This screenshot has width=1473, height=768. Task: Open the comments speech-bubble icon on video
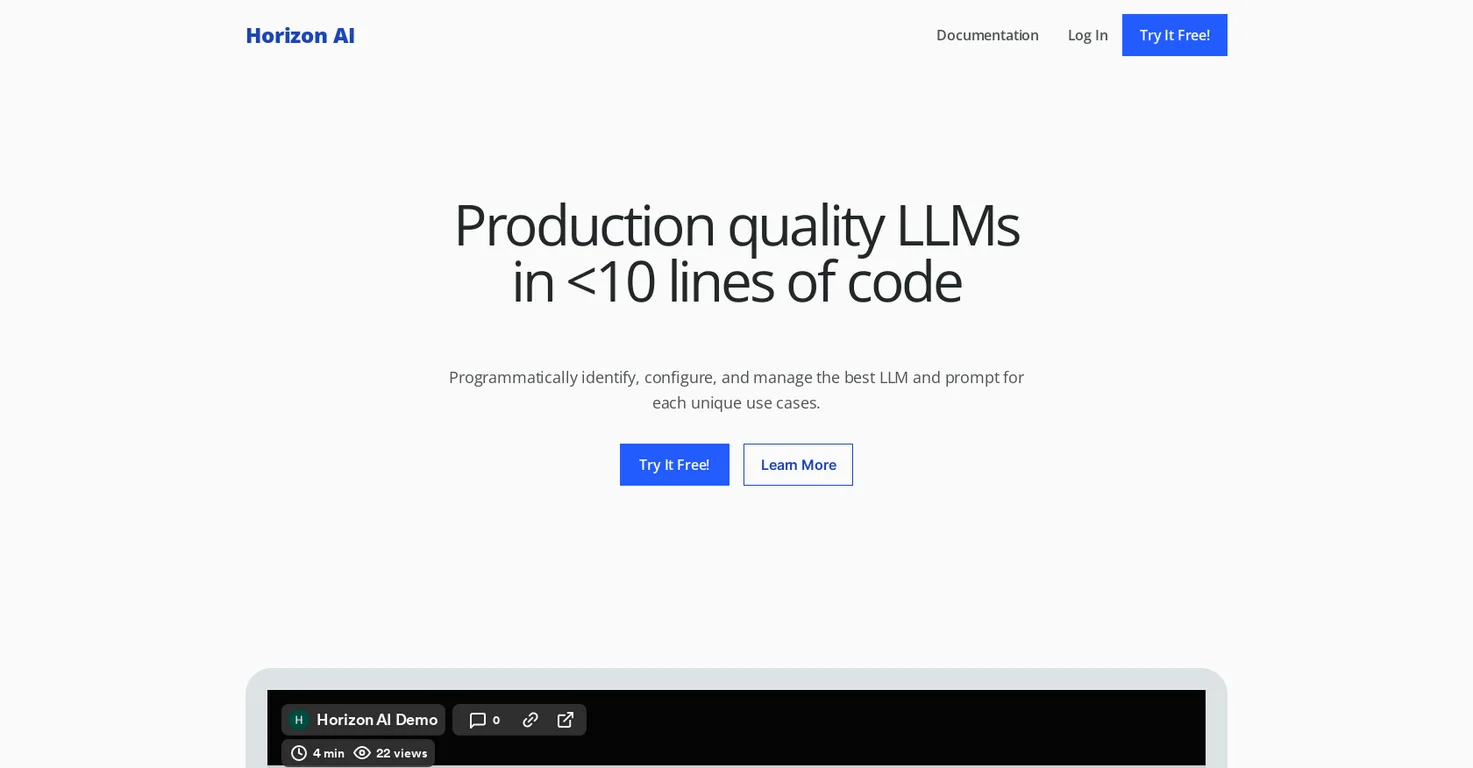[x=478, y=720]
